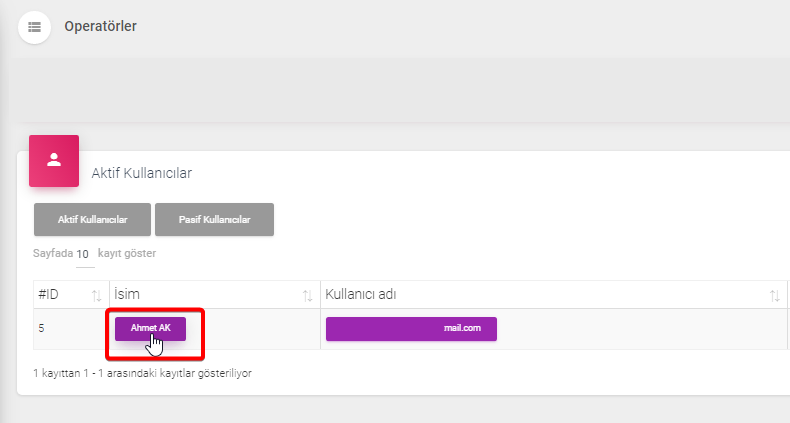Click the 'Sayfada' label before the dropdown
Screen dimensions: 790x423
coord(53,253)
